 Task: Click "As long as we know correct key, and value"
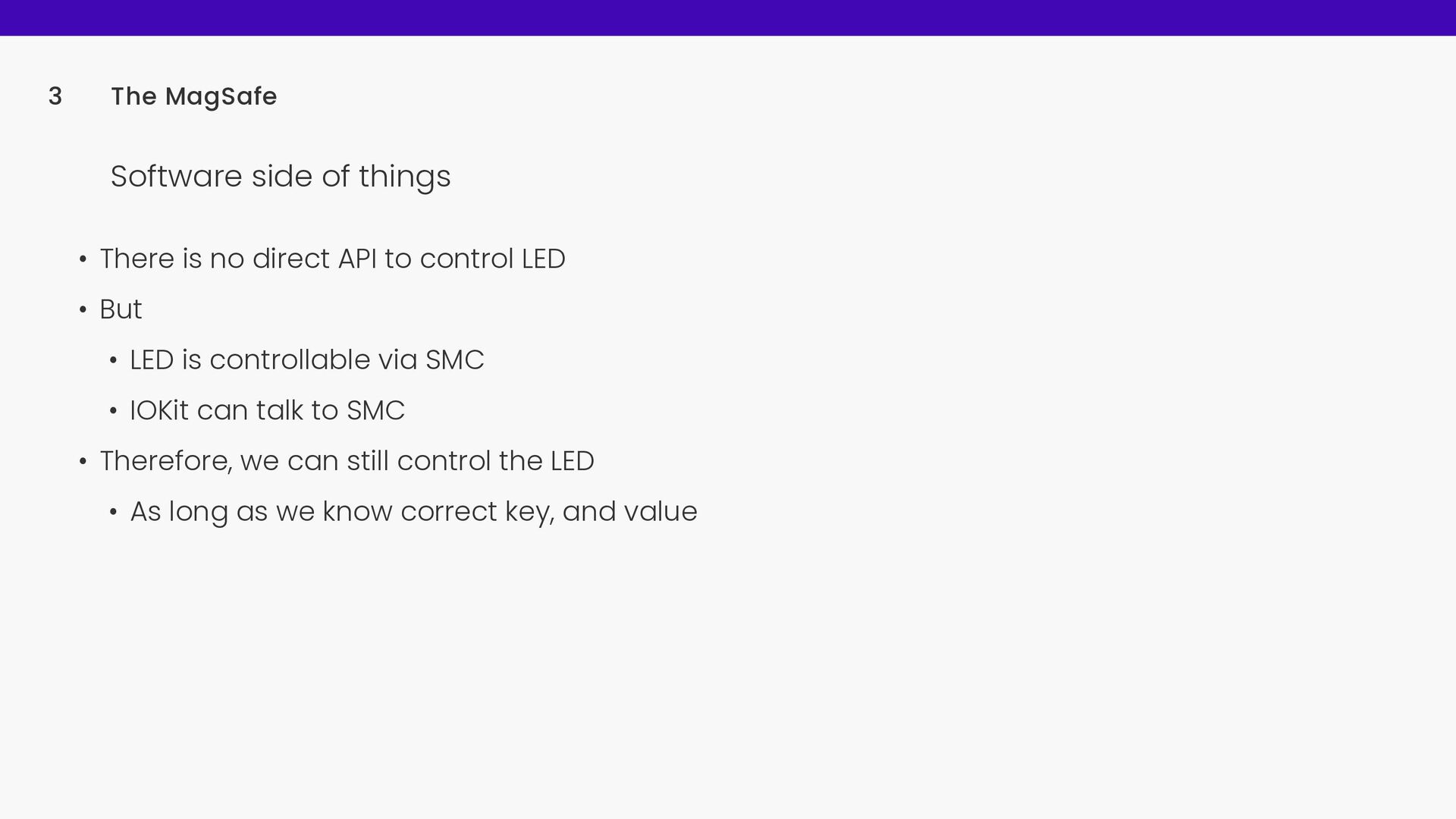pyautogui.click(x=413, y=512)
